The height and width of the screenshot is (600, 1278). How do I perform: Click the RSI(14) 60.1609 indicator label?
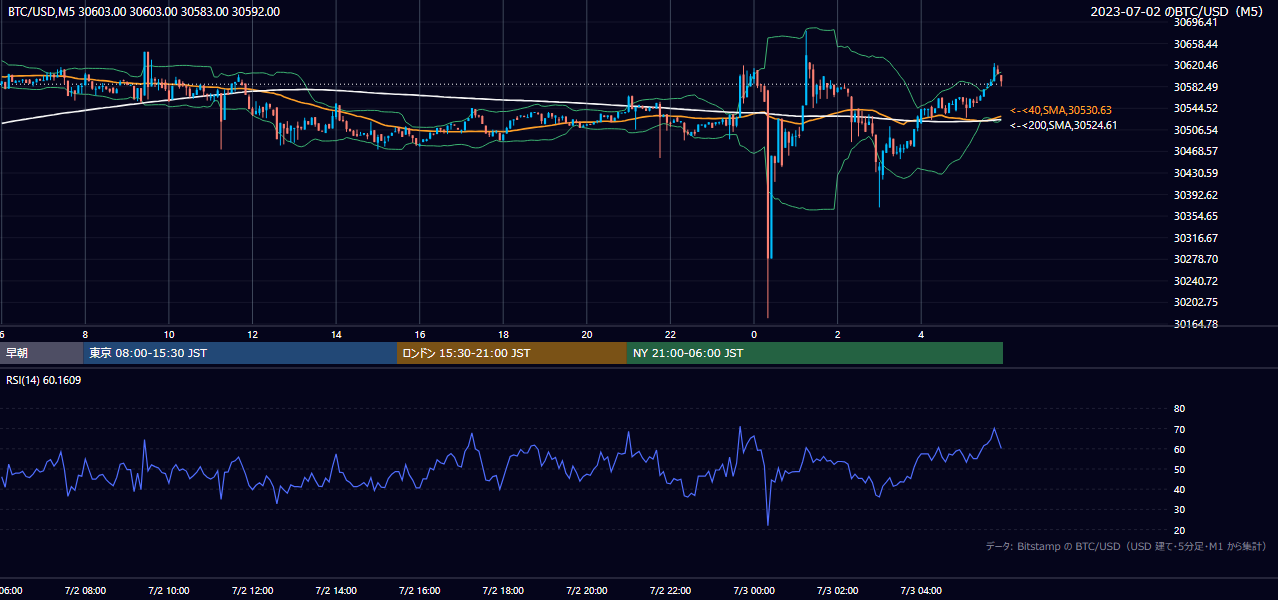click(44, 380)
